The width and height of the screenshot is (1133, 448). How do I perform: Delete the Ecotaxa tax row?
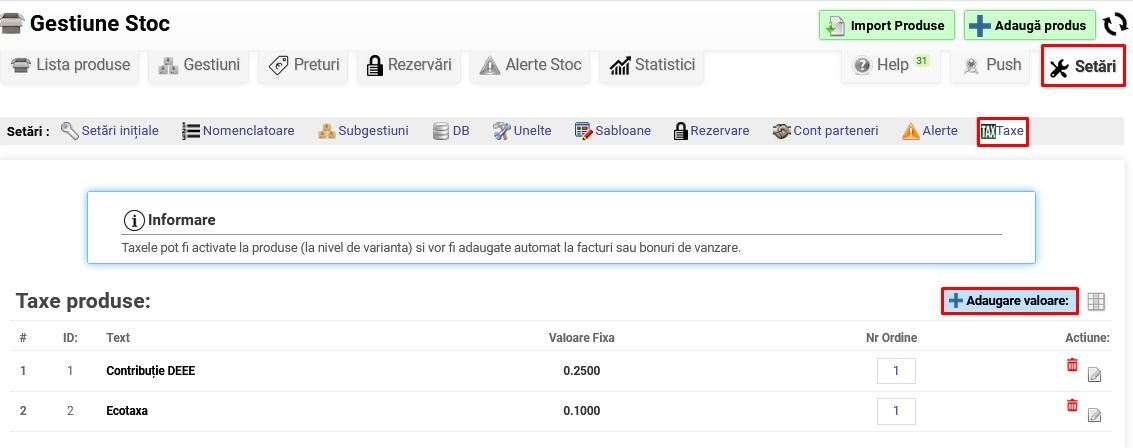1072,405
